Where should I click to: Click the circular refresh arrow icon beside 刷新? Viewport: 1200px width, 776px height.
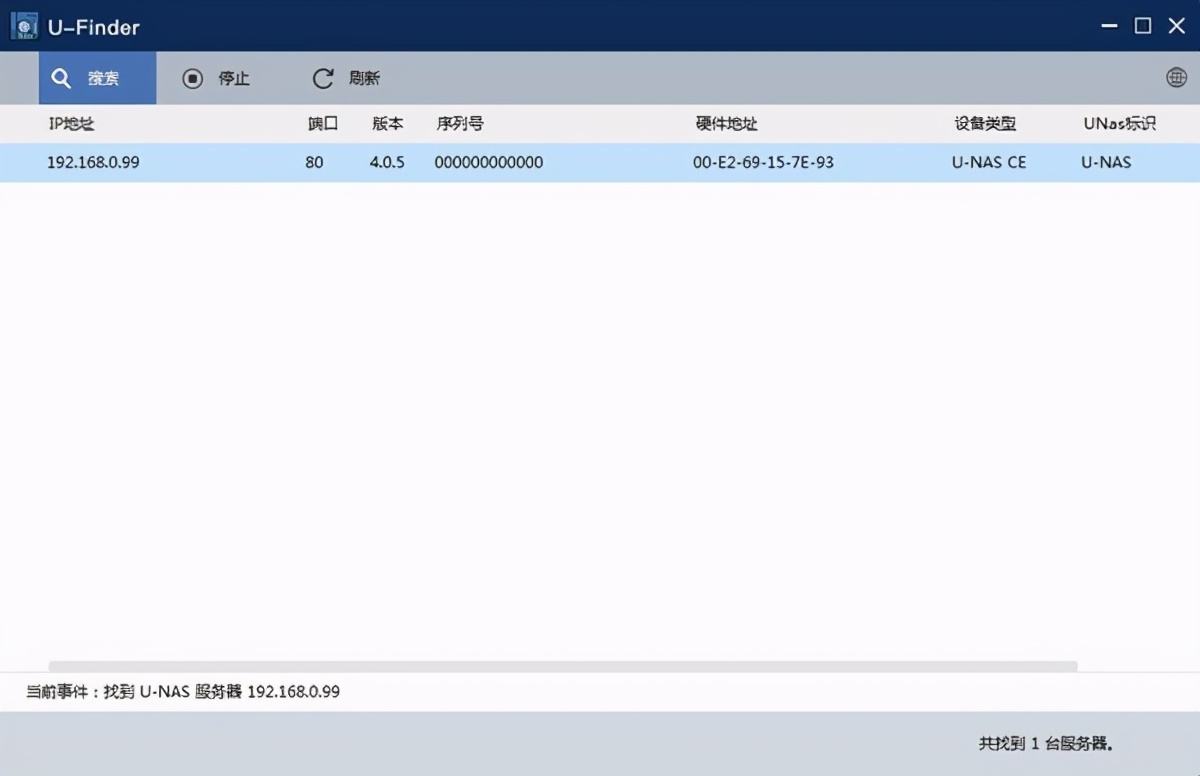[321, 77]
